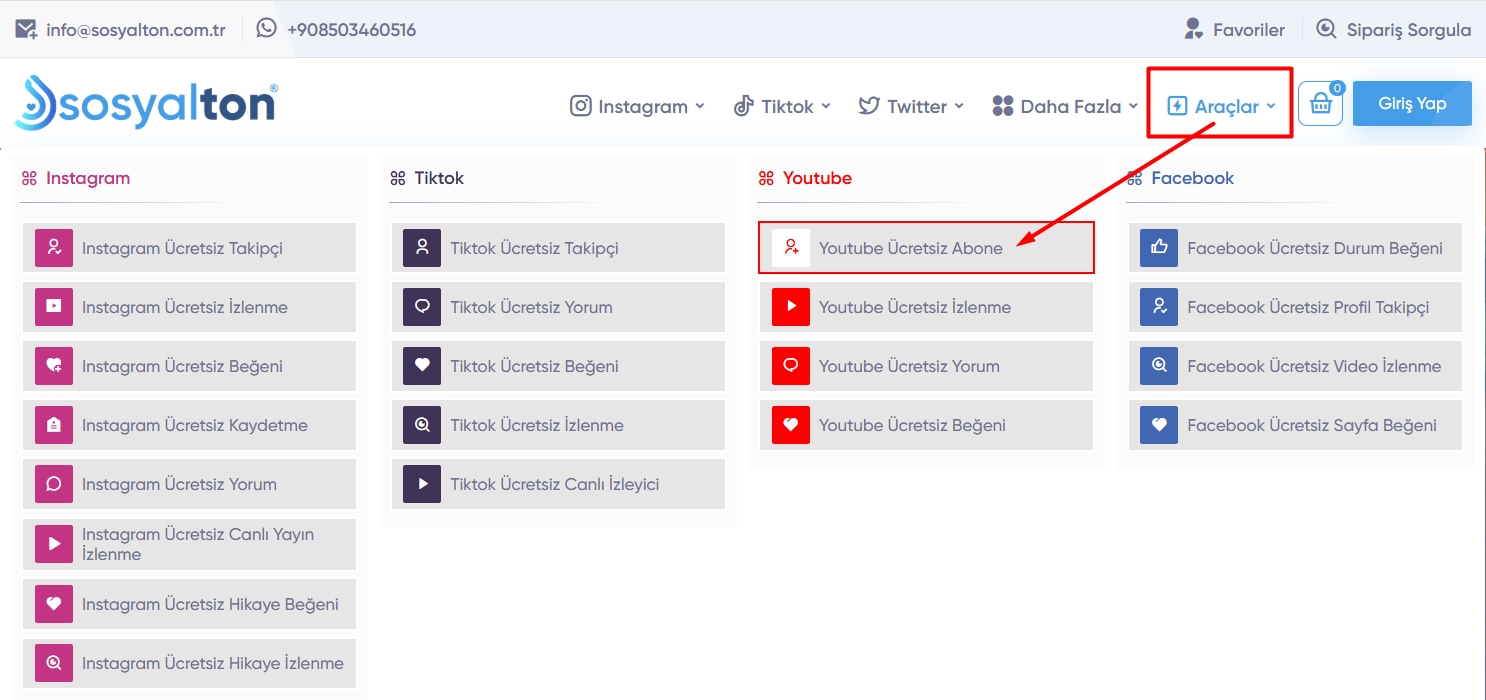Select Instagram Ücretsiz Kaydetme text
This screenshot has height=700, width=1486.
pyautogui.click(x=195, y=425)
